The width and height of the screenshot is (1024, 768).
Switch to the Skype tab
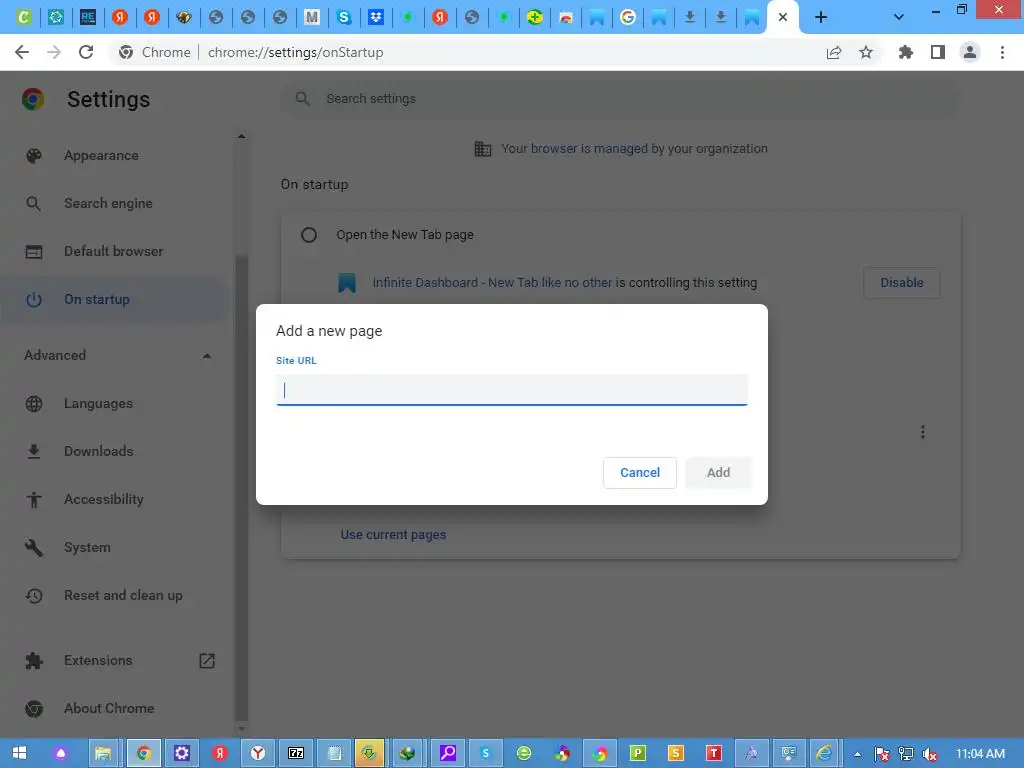click(x=344, y=18)
